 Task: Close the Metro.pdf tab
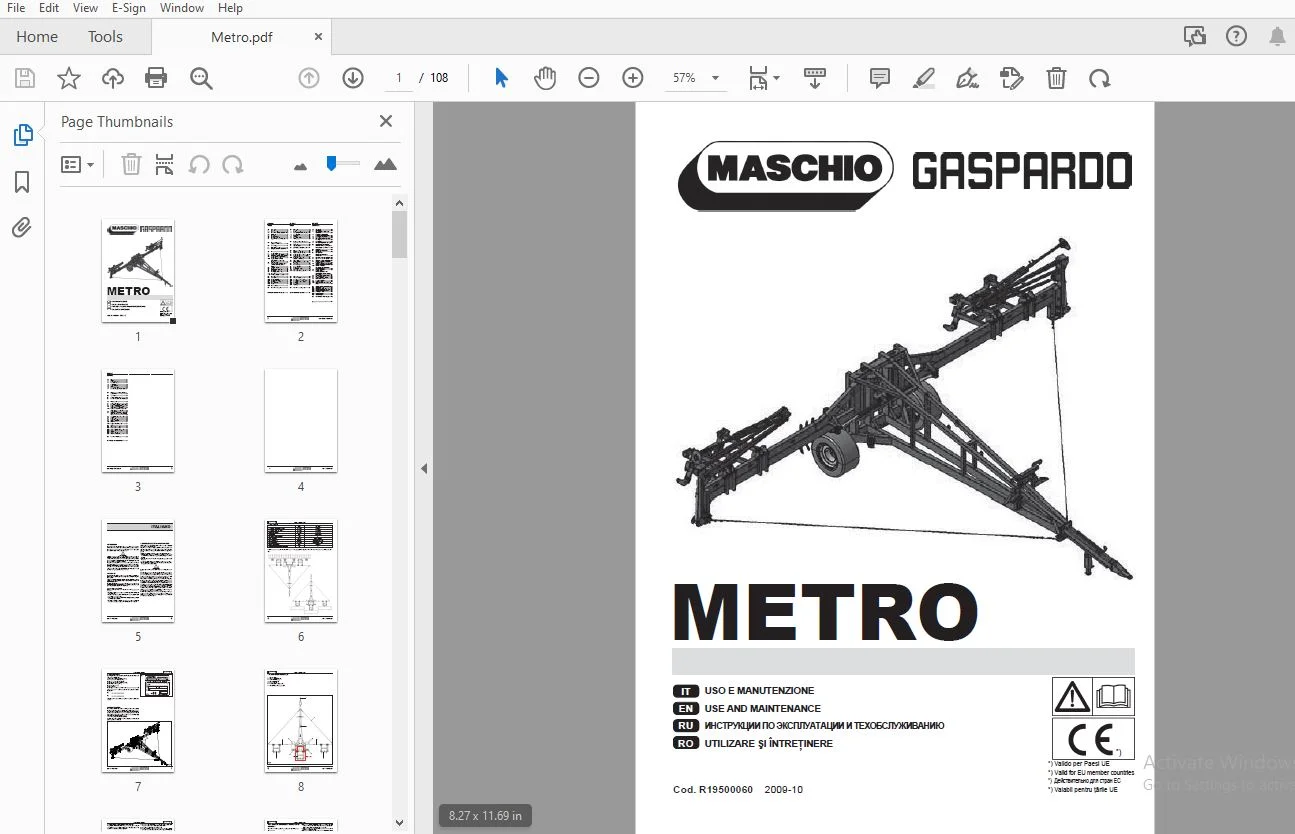(x=319, y=37)
